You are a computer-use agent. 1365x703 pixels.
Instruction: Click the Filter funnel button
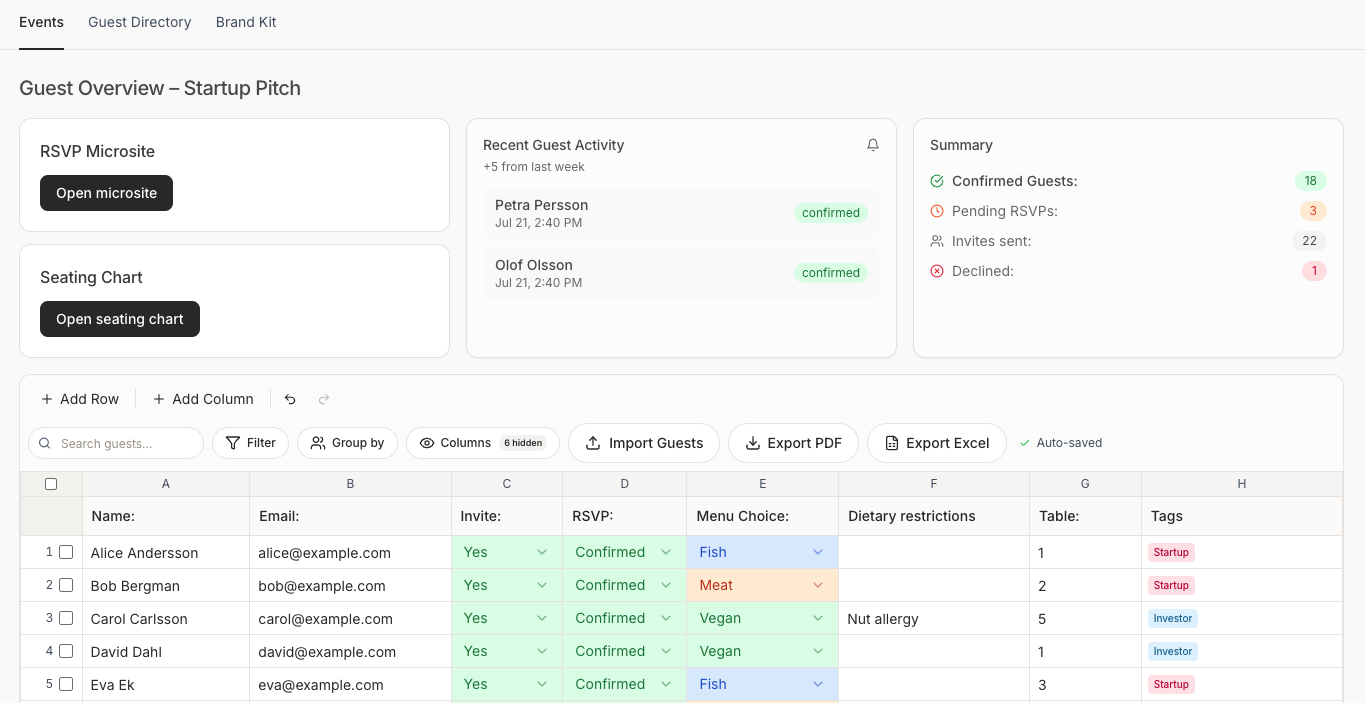[x=251, y=443]
